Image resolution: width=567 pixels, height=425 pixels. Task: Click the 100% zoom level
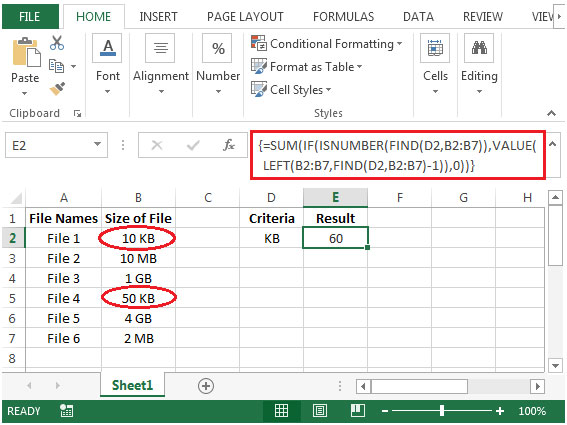[x=532, y=411]
